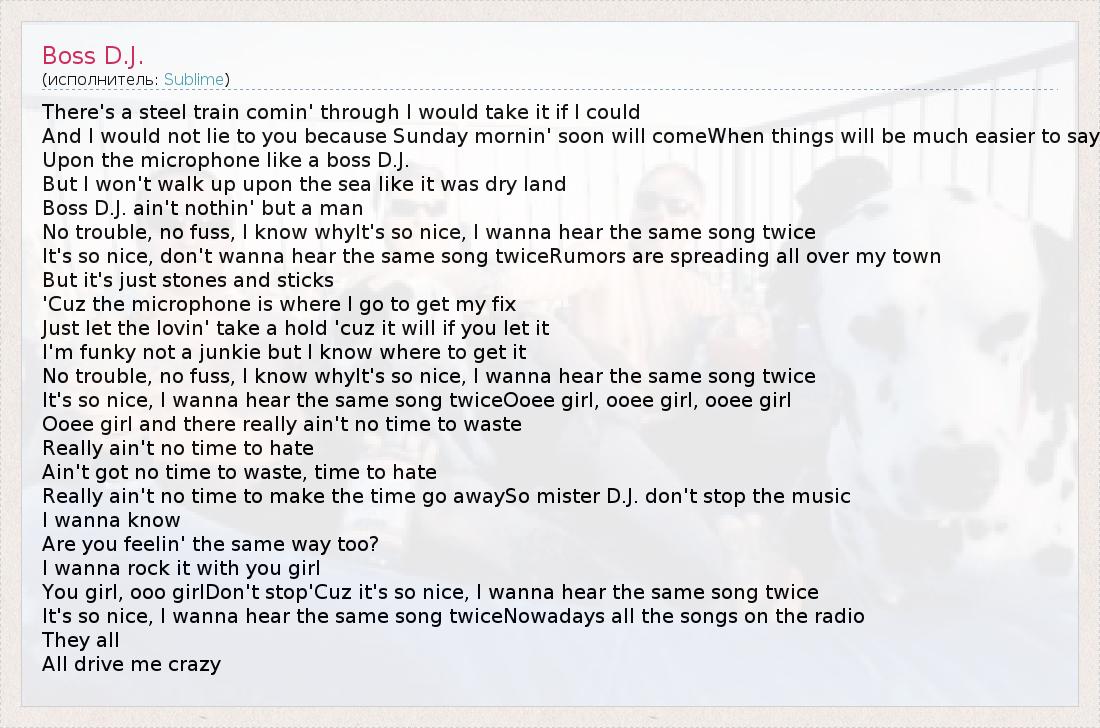Click the "Ooee girl and there really ain't" line

282,424
